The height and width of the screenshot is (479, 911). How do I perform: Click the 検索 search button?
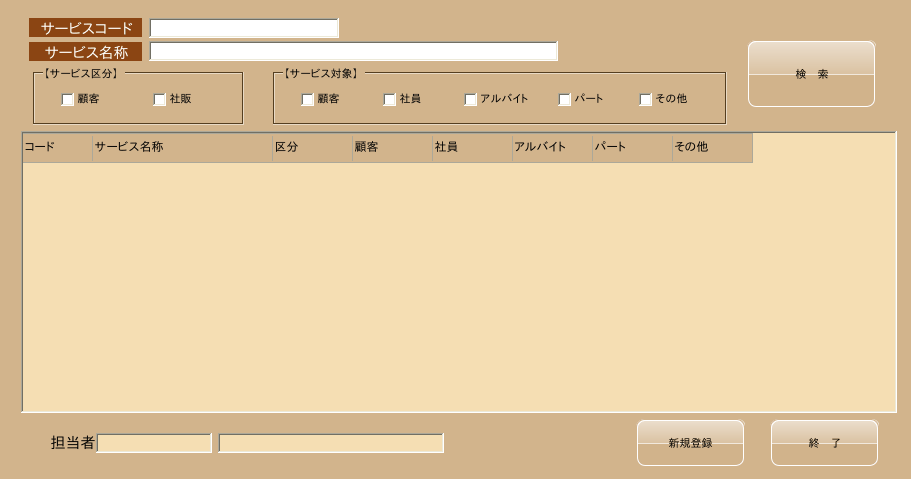pyautogui.click(x=811, y=74)
